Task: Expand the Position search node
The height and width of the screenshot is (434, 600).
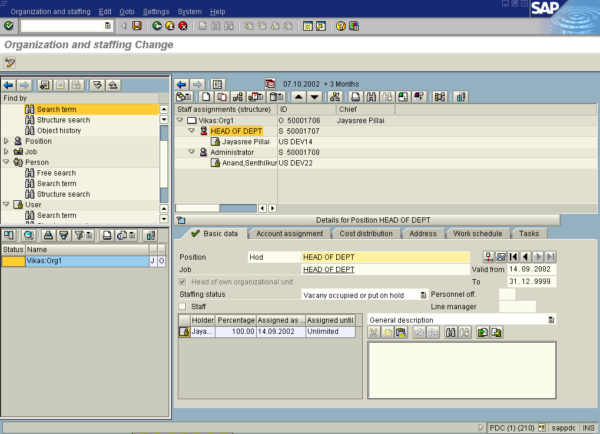Action: point(6,141)
